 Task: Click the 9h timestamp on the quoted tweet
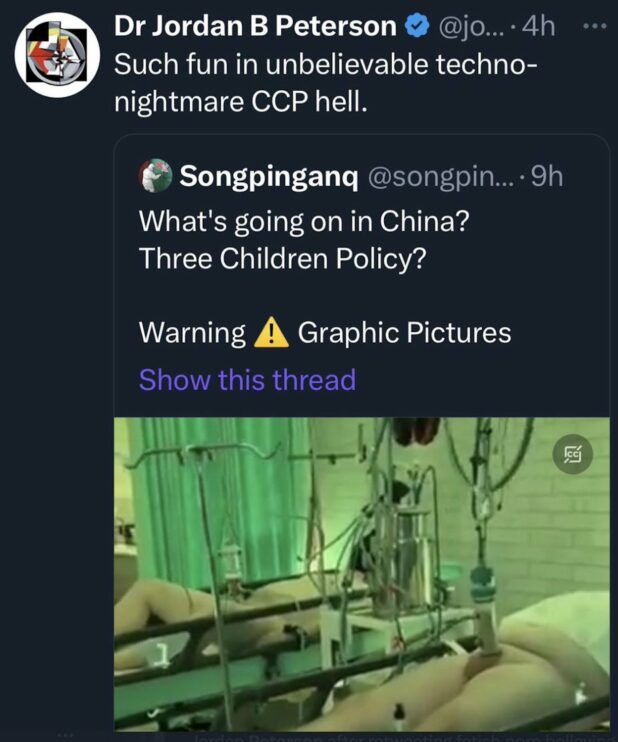(546, 177)
